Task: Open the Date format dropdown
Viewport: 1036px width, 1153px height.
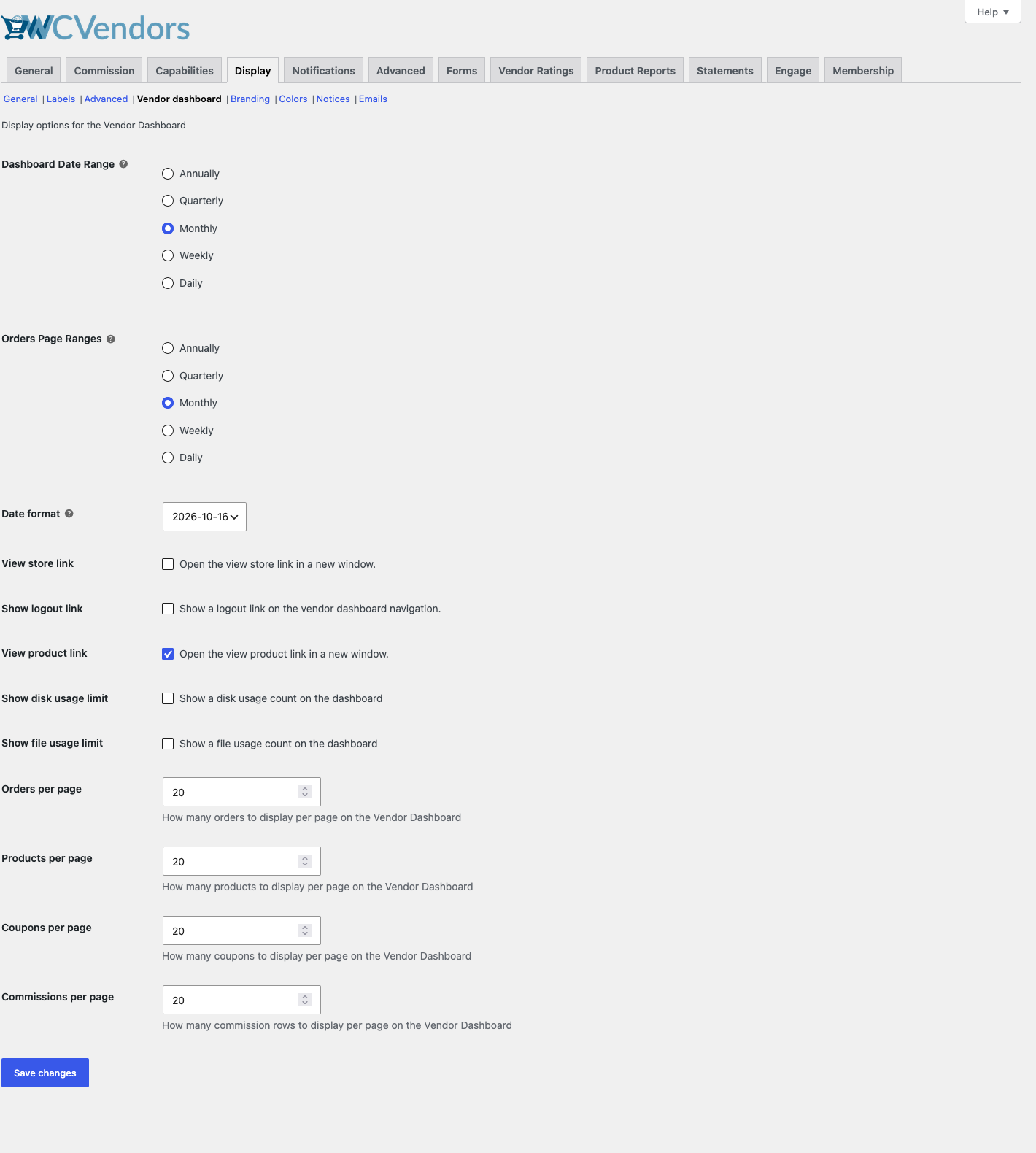Action: tap(204, 517)
